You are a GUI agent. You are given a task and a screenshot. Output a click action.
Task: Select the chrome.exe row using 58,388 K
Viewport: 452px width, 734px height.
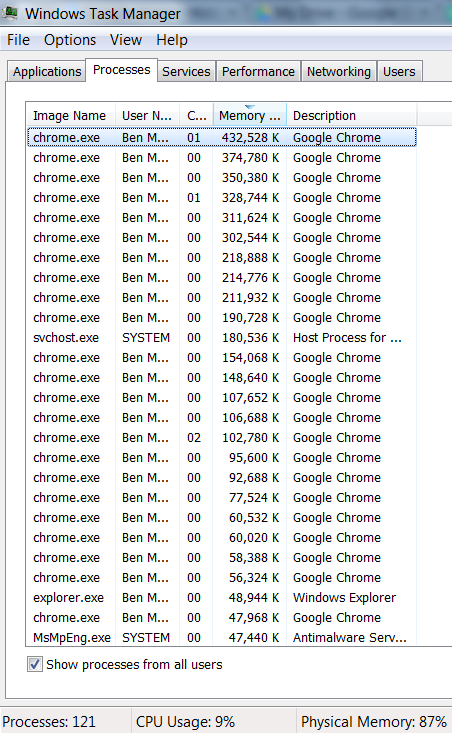pos(221,558)
